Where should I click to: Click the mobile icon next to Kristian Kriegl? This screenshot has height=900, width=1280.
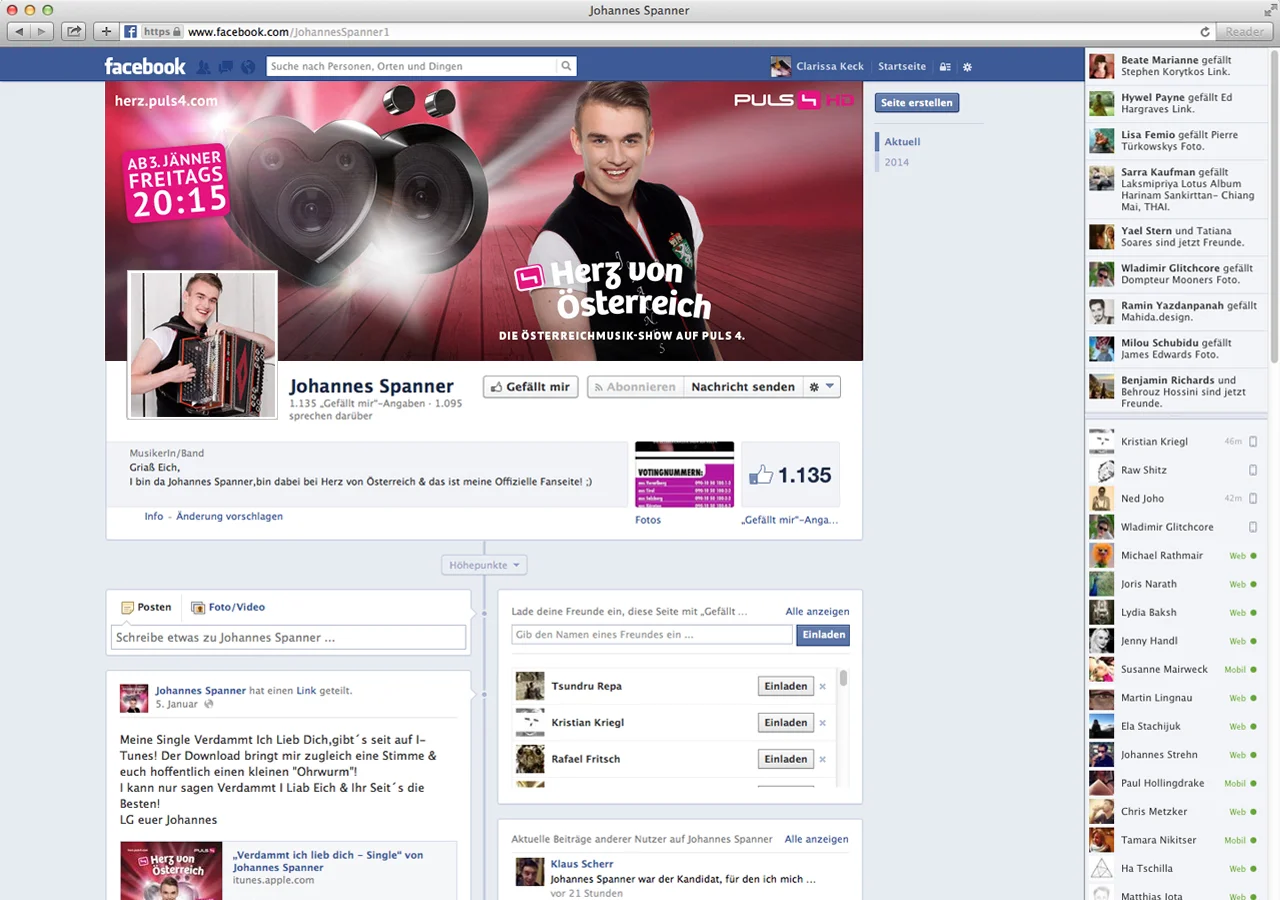coord(1253,442)
